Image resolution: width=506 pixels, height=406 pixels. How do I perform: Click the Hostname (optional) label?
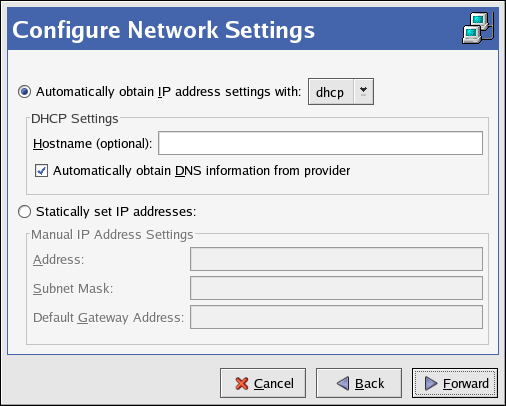click(92, 144)
